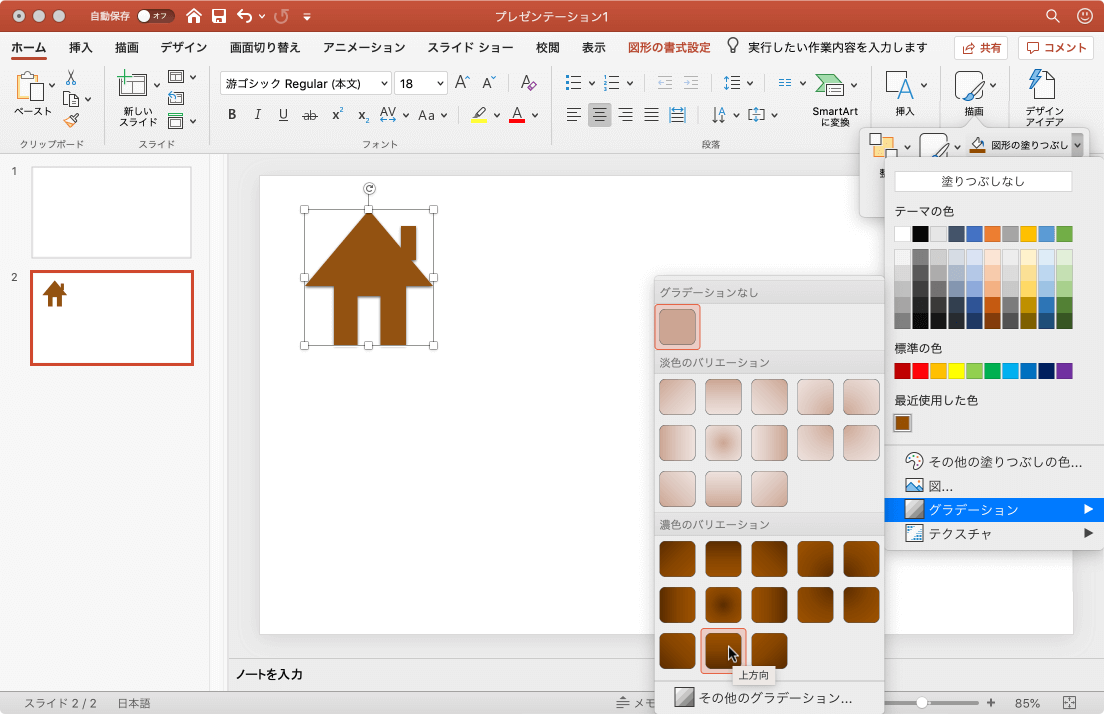This screenshot has height=714, width=1104.
Task: Toggle the AutoSave switch
Action: 155,16
